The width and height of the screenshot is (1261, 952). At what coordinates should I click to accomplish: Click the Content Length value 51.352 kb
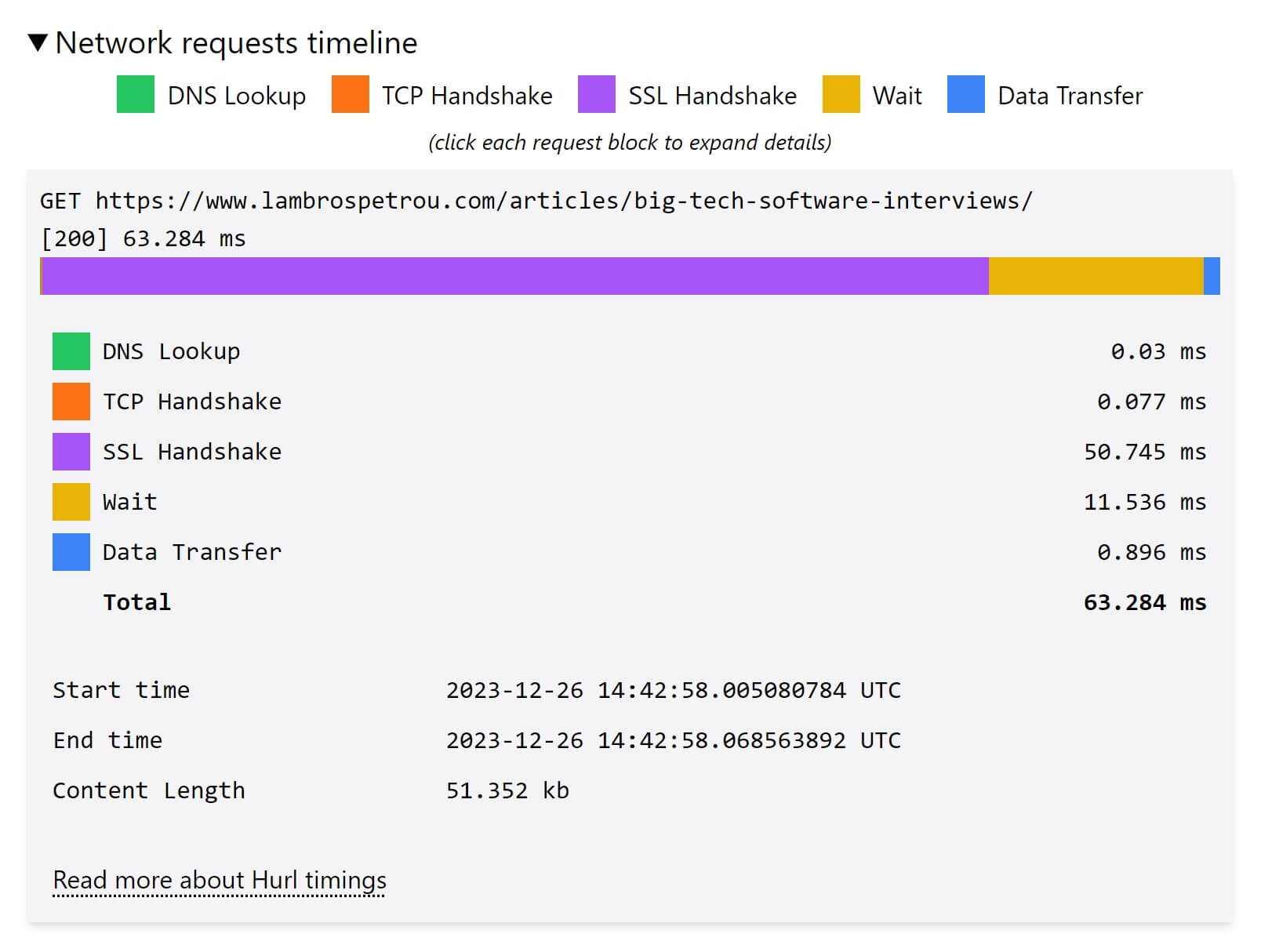tap(507, 790)
